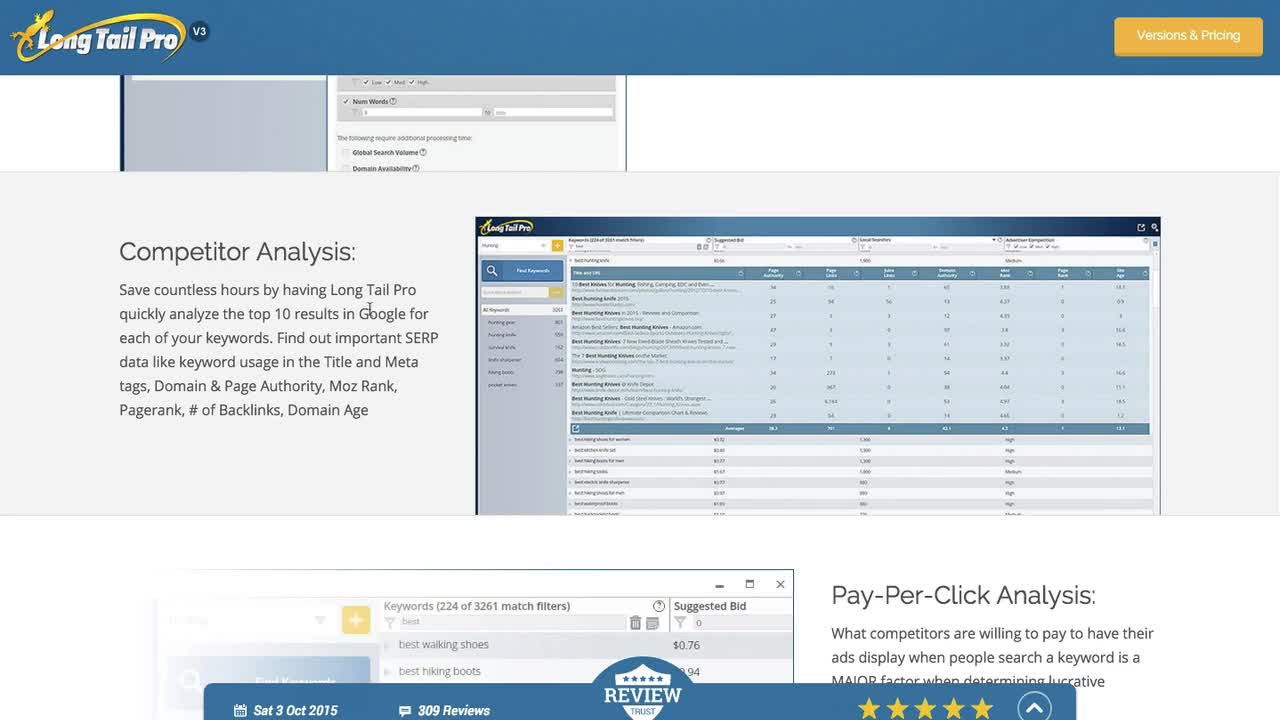Click the Suggested Bid filter value field
Screen dimensions: 1280x720
(x=742, y=623)
